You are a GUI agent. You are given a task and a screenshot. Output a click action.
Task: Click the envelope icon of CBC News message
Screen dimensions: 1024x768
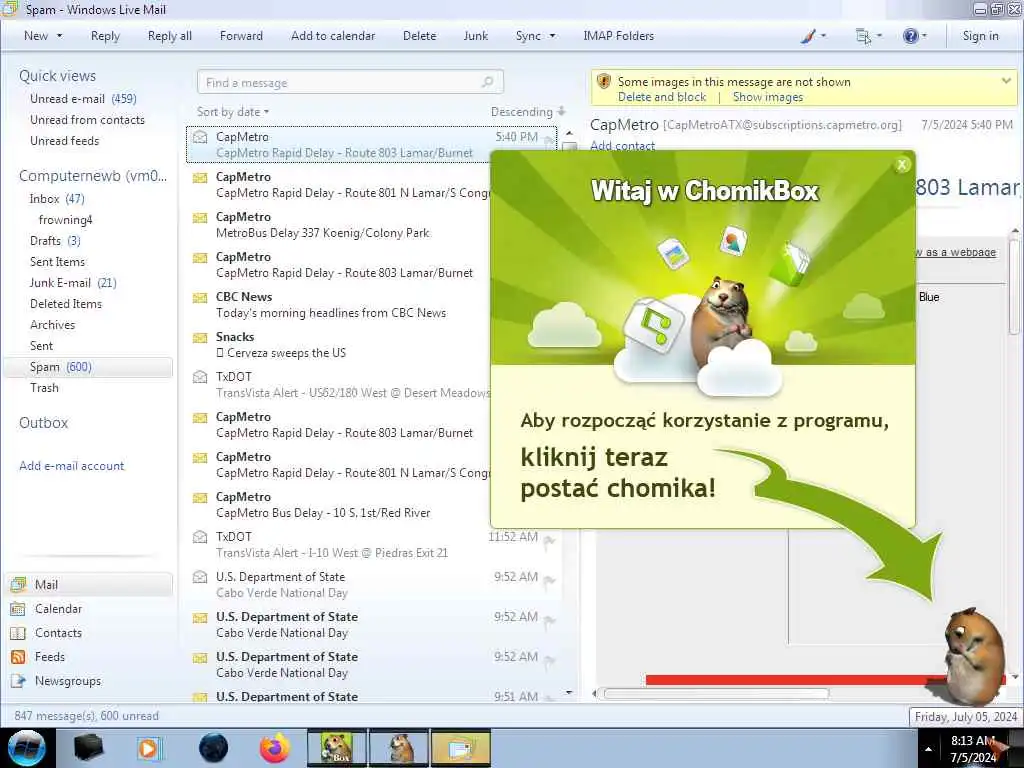pyautogui.click(x=200, y=298)
